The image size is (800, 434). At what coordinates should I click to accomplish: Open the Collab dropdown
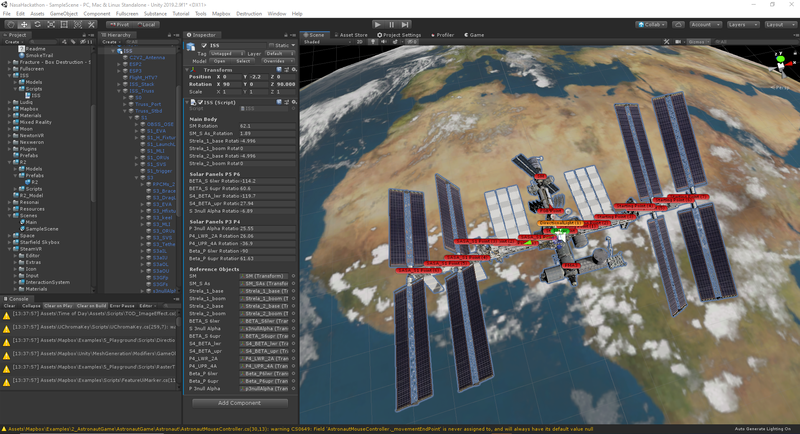pyautogui.click(x=652, y=24)
